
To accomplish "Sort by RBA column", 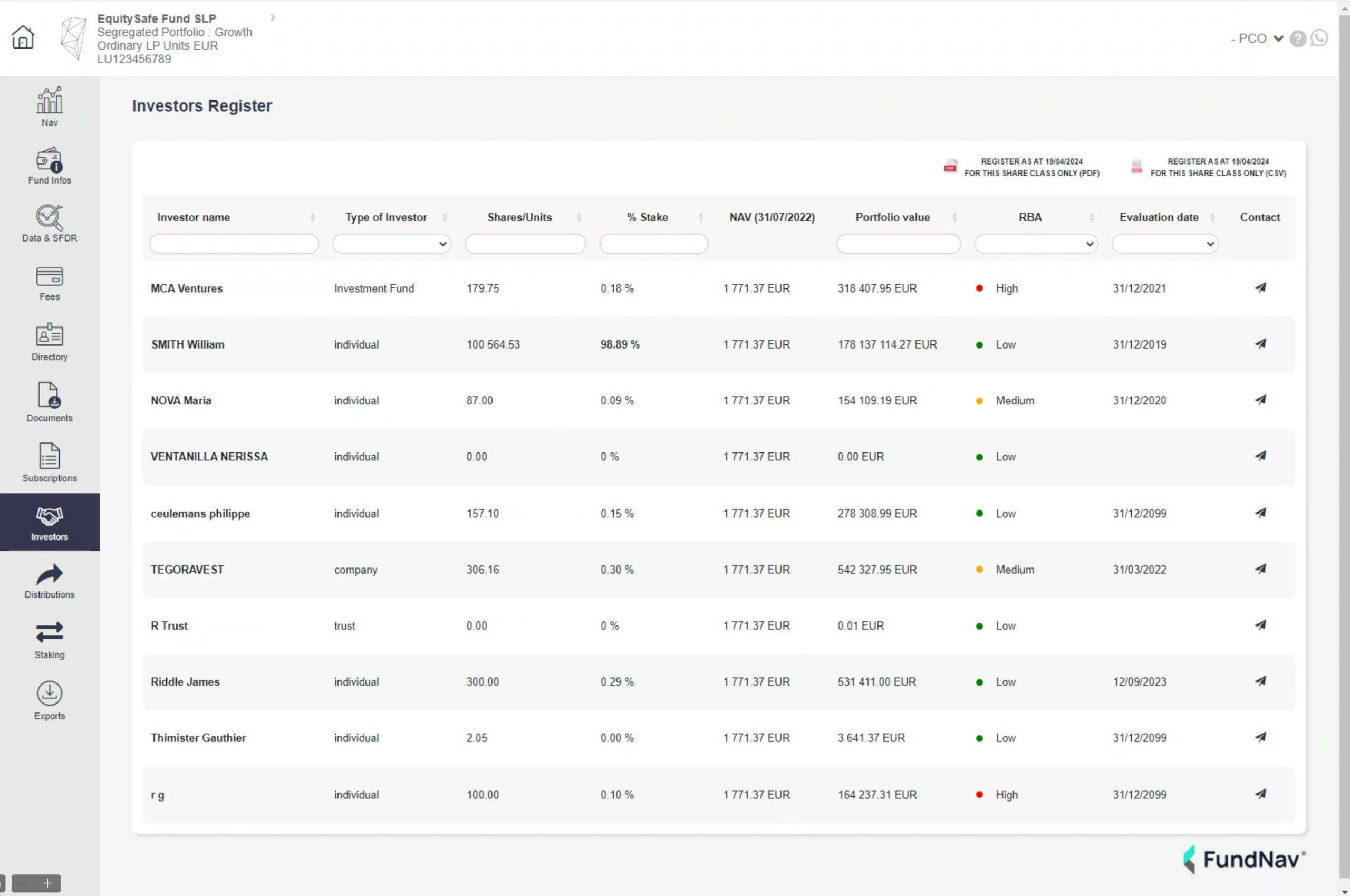I will click(1092, 217).
